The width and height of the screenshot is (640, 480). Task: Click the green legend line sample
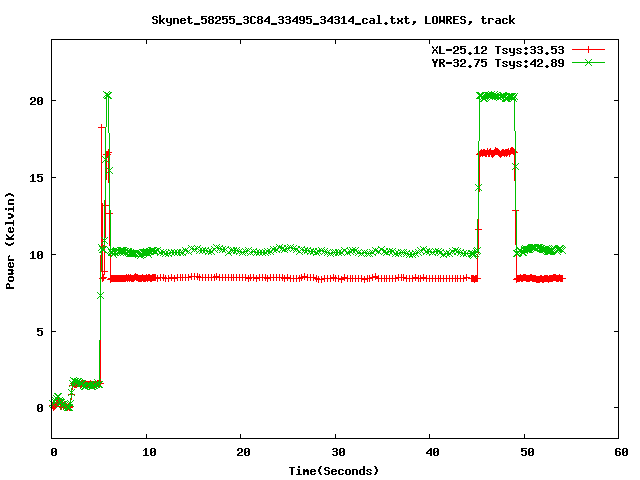point(588,62)
